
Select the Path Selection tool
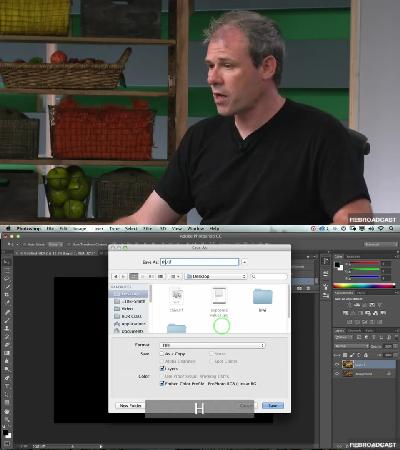coord(7,395)
